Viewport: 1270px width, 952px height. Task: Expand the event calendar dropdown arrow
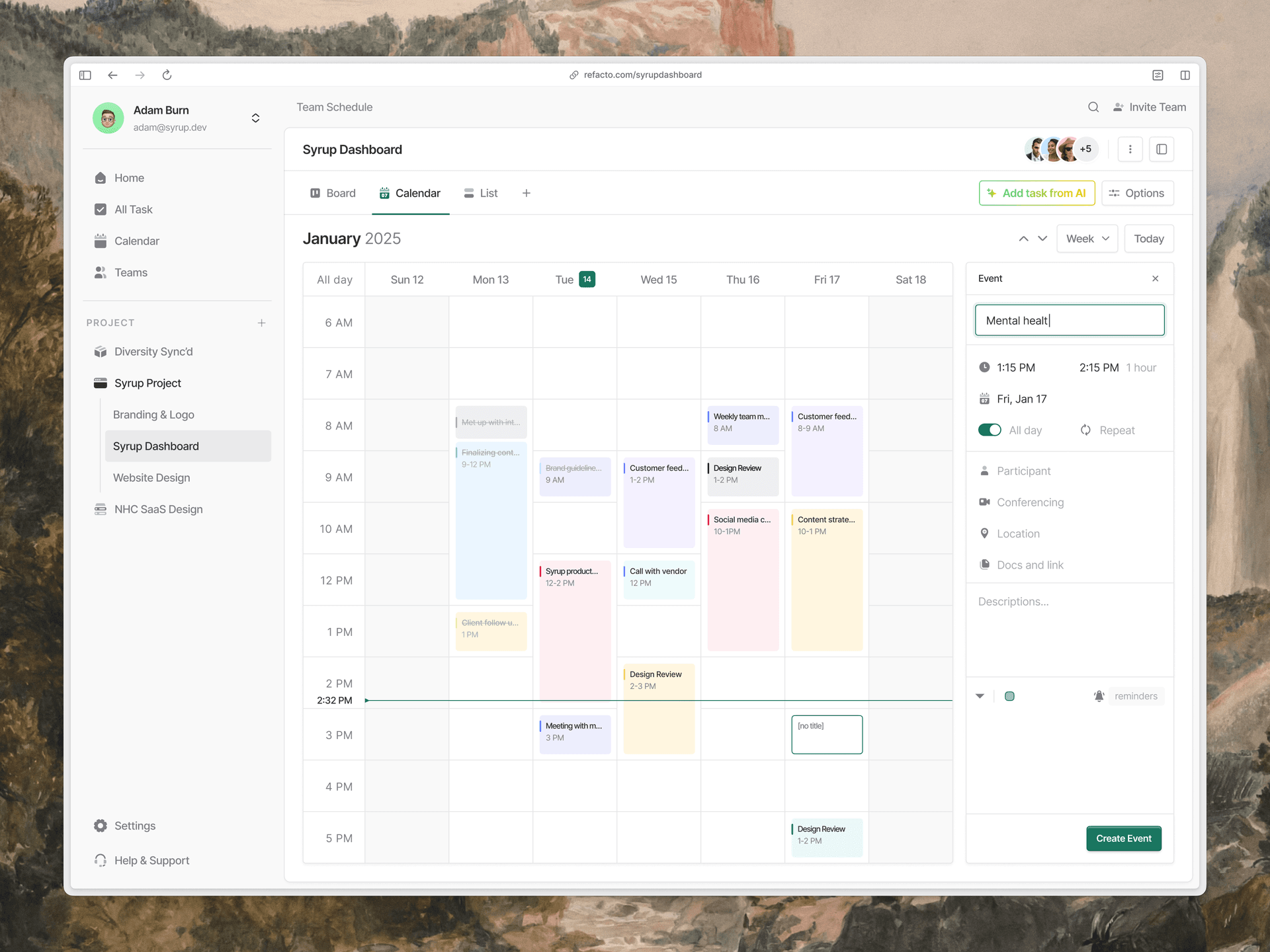pos(980,696)
